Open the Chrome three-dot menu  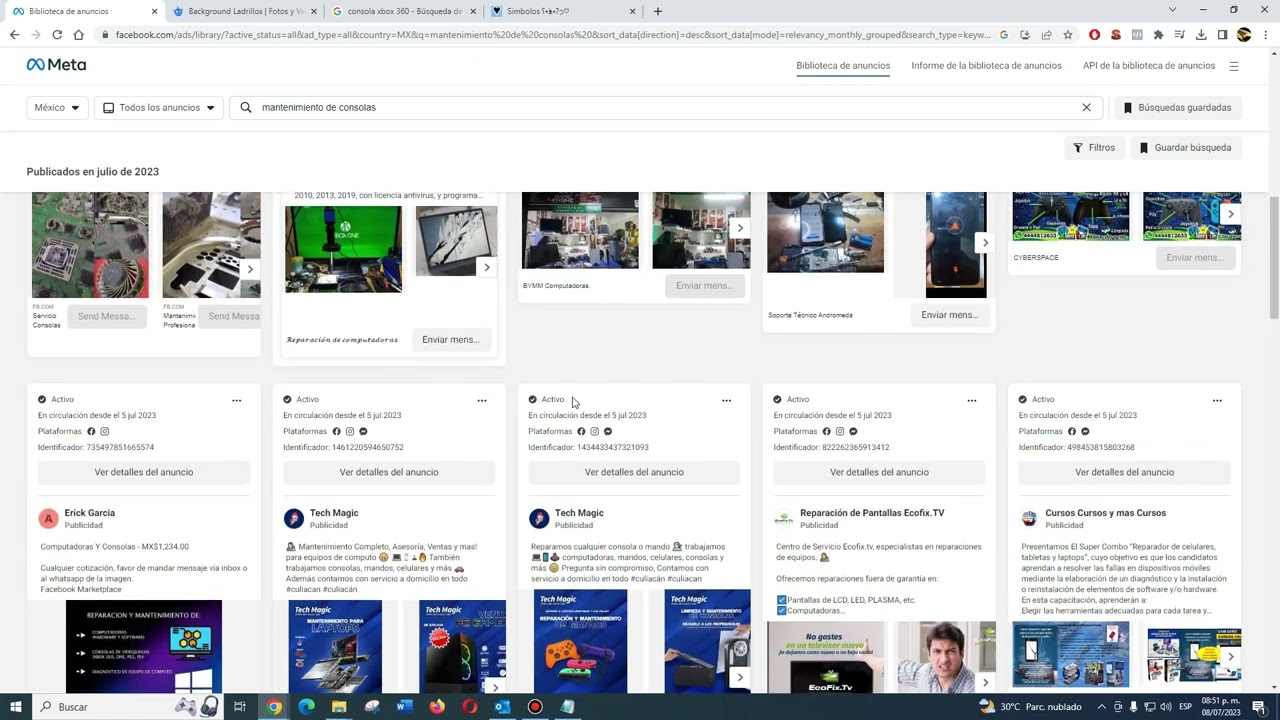[x=1265, y=35]
